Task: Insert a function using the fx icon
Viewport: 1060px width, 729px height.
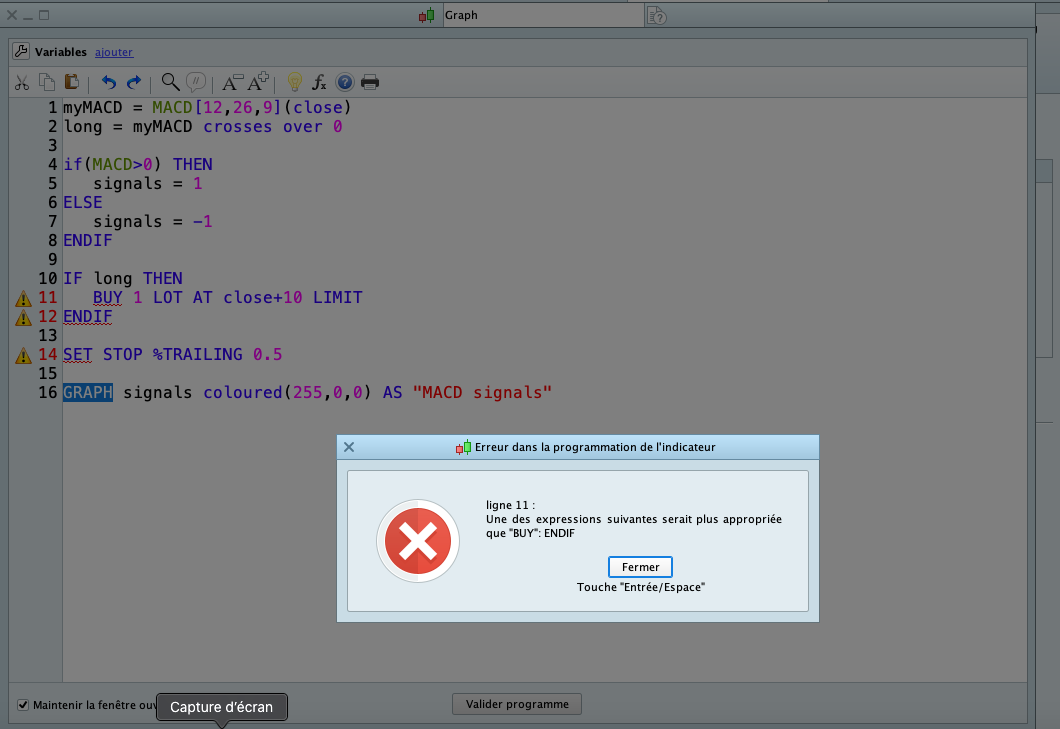Action: click(319, 82)
